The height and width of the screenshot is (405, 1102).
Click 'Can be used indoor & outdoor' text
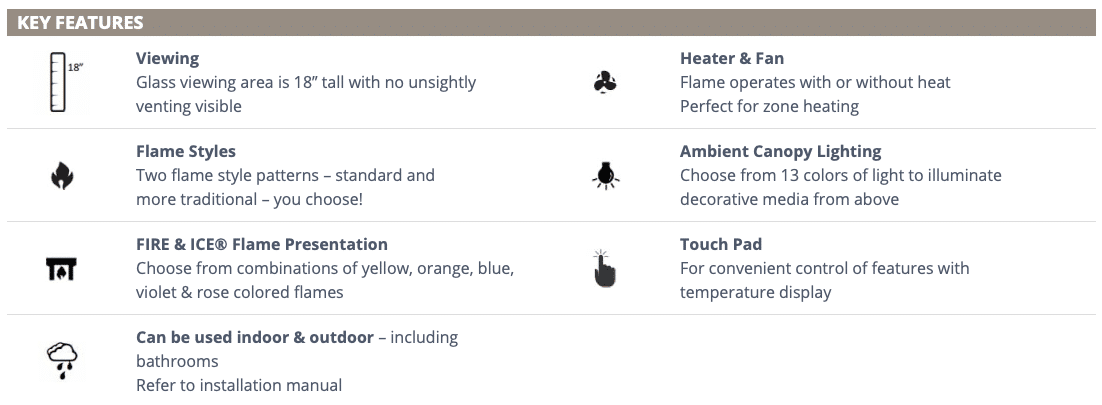[x=254, y=338]
